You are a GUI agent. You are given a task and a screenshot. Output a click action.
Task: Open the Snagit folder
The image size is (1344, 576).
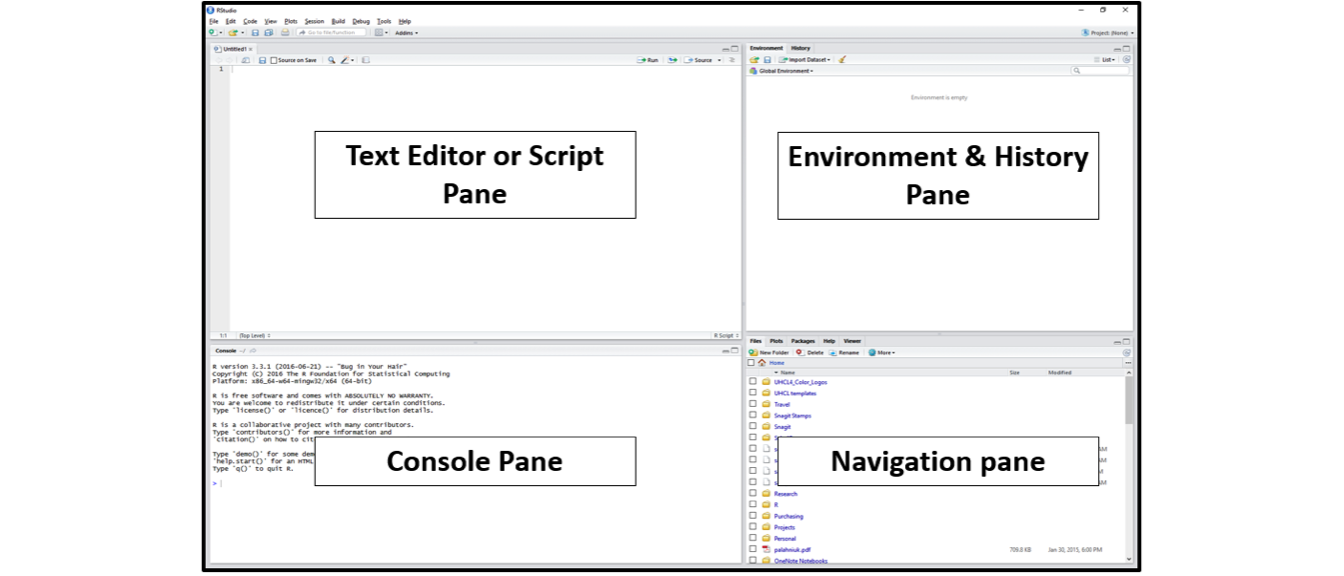pos(782,426)
